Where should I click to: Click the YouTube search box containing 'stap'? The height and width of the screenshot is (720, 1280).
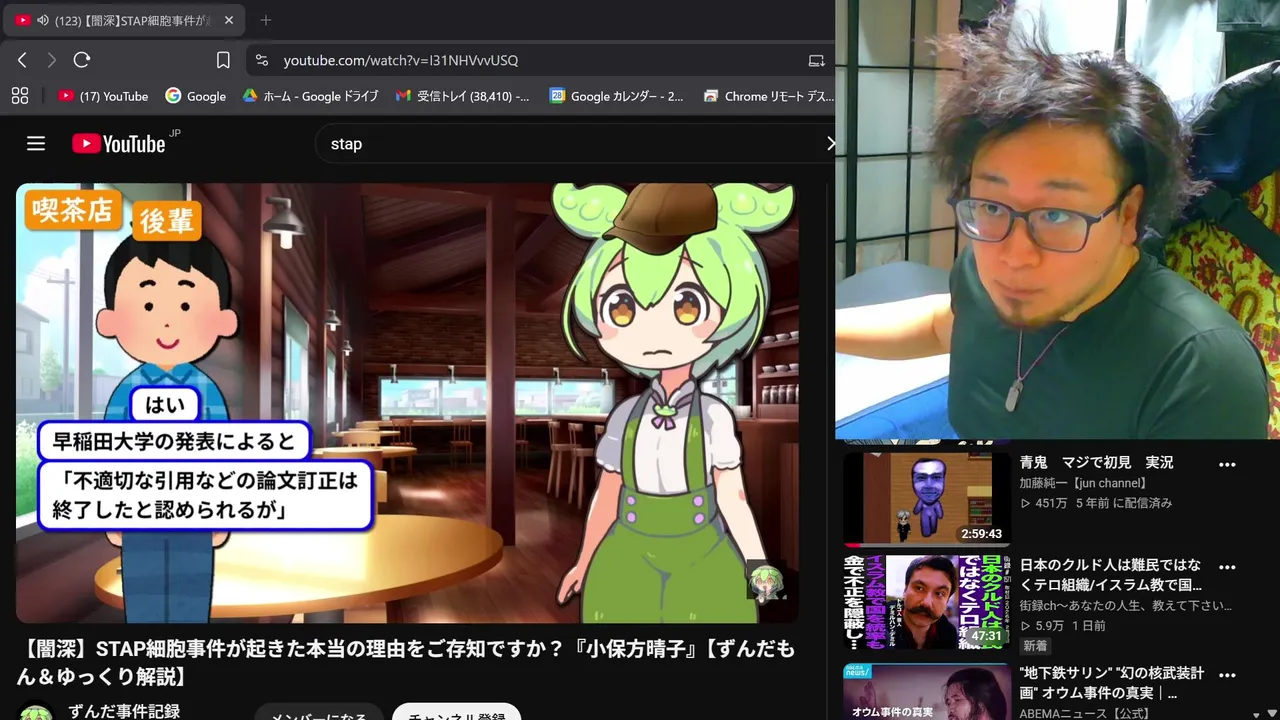[x=575, y=144]
